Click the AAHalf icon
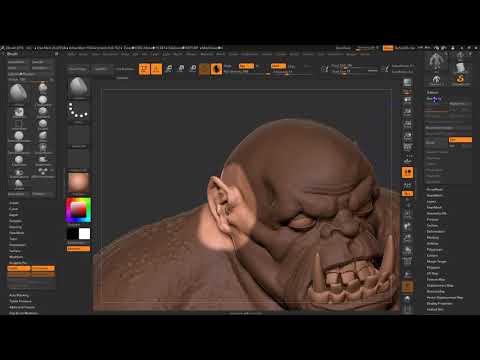The width and height of the screenshot is (480, 360). tap(407, 136)
